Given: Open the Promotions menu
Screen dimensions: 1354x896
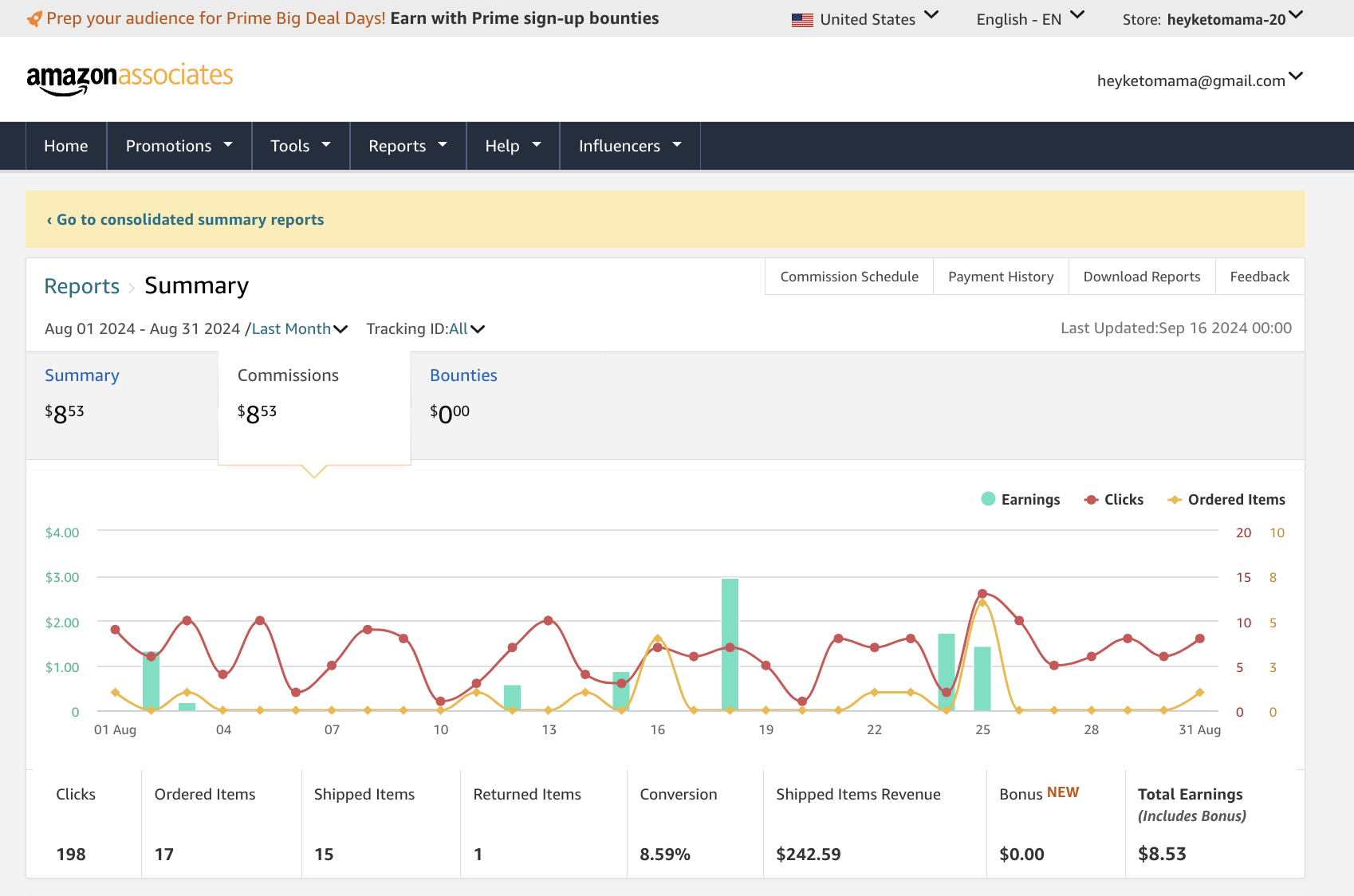Looking at the screenshot, I should click(x=179, y=146).
